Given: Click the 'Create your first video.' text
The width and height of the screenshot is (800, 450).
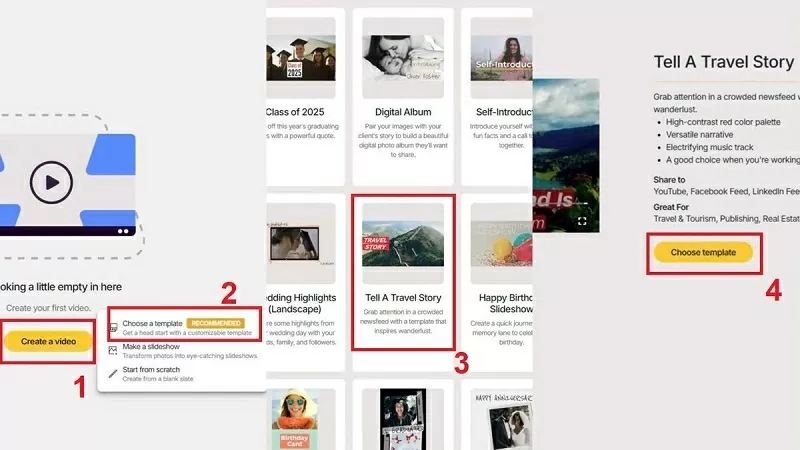Looking at the screenshot, I should pyautogui.click(x=48, y=308).
